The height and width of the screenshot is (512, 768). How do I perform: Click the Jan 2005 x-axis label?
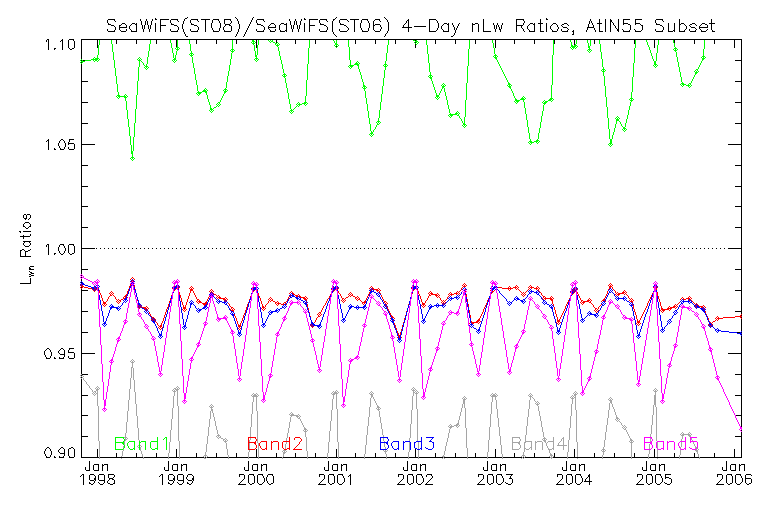click(x=654, y=473)
